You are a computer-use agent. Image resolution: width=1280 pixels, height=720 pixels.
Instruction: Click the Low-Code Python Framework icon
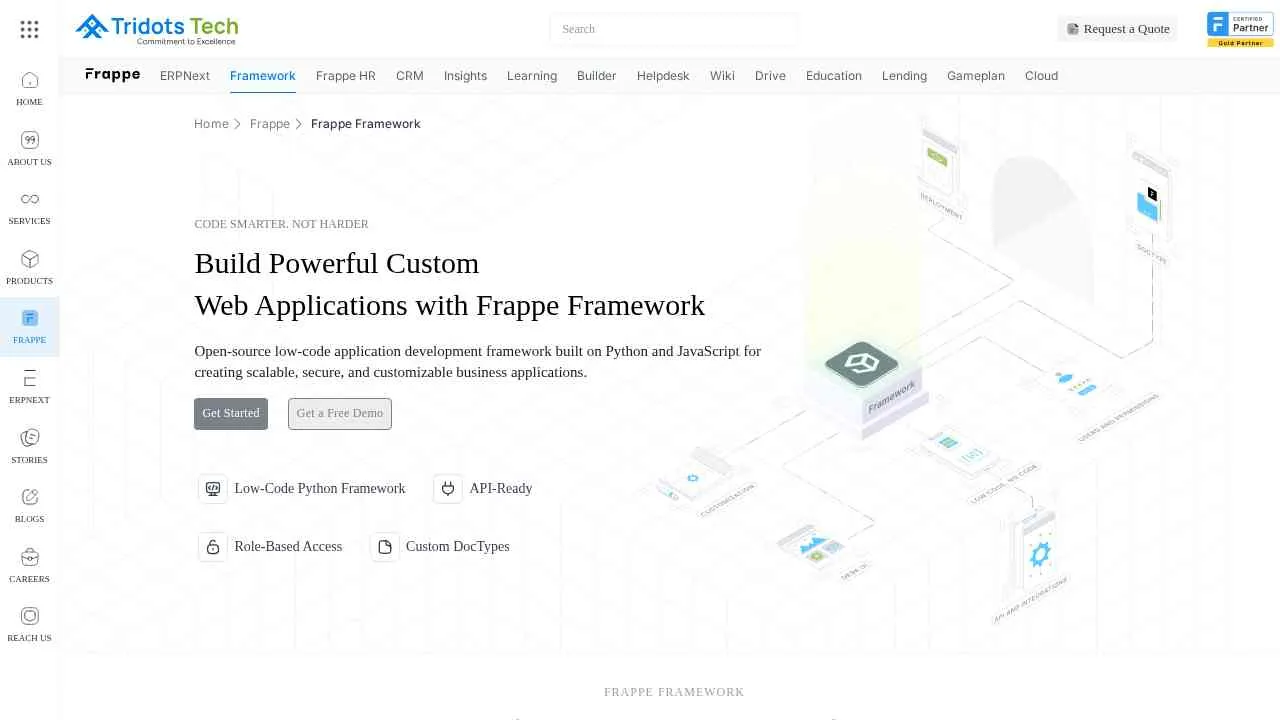tap(213, 489)
